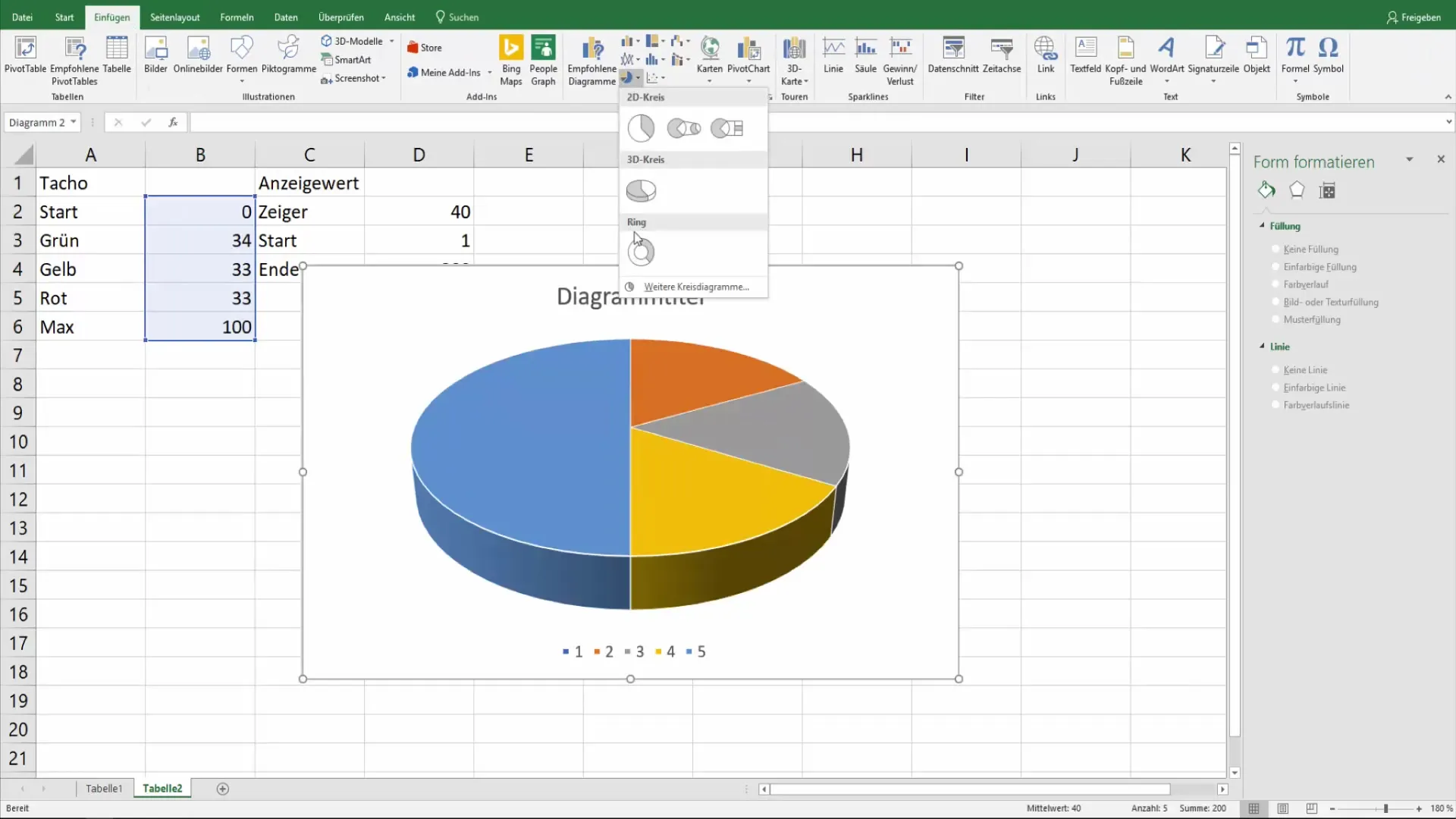This screenshot has width=1456, height=819.
Task: Click the 3D-Kreis chart icon
Action: pyautogui.click(x=641, y=190)
